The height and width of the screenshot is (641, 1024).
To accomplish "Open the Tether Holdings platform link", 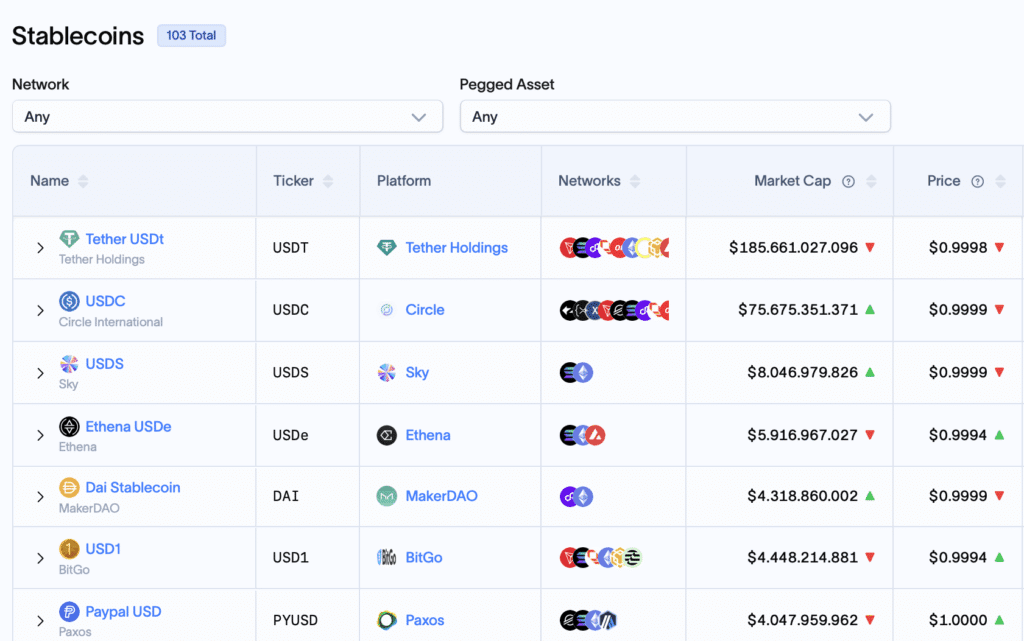I will click(456, 247).
